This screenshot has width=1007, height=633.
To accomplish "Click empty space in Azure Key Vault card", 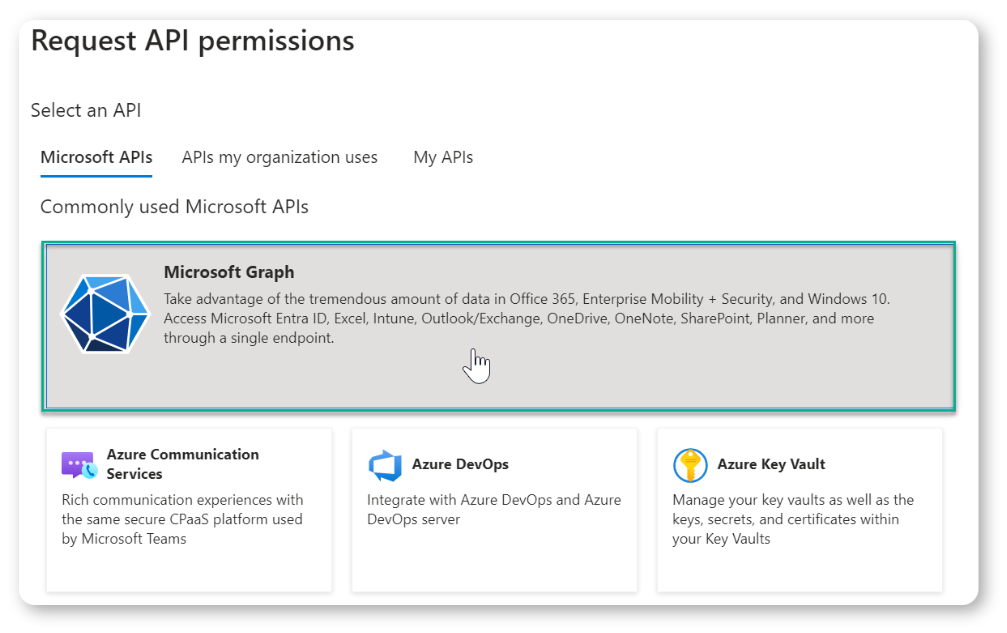I will pos(798,570).
